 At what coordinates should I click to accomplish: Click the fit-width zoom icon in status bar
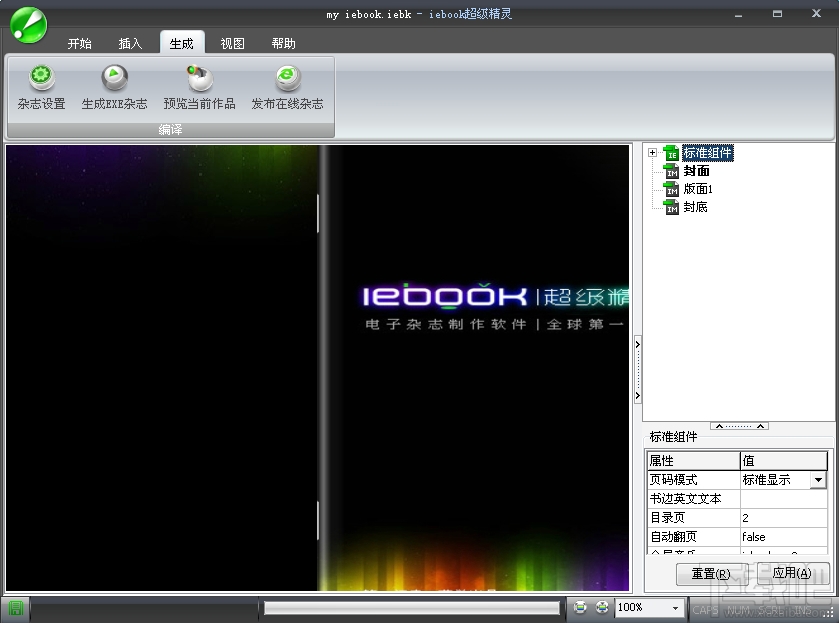(x=579, y=607)
